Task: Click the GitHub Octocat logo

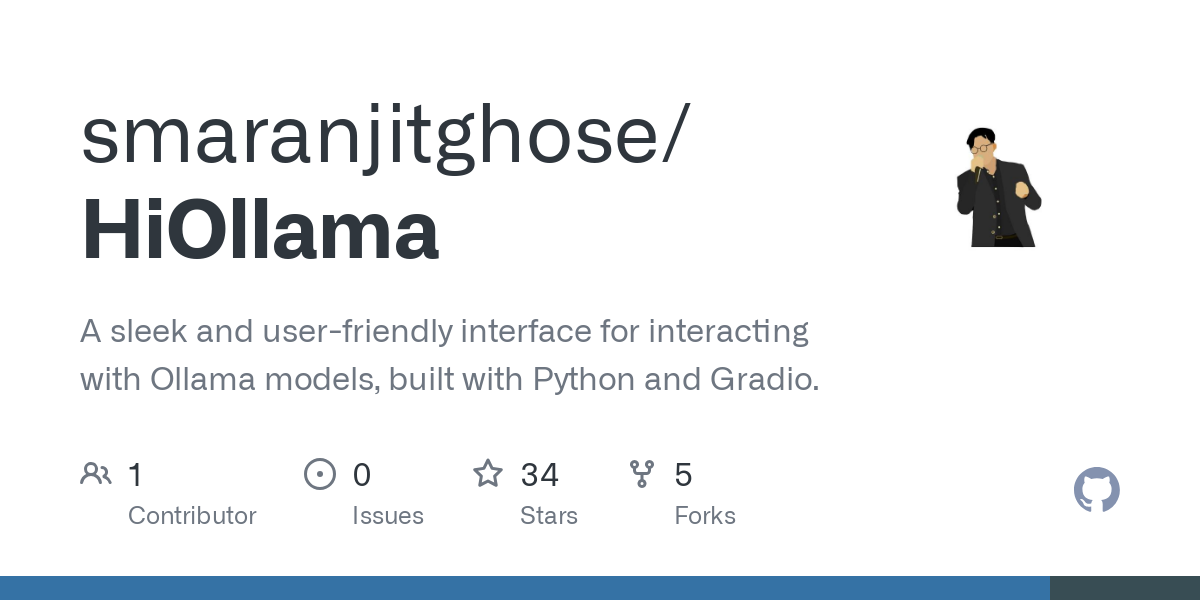Action: (x=1096, y=490)
